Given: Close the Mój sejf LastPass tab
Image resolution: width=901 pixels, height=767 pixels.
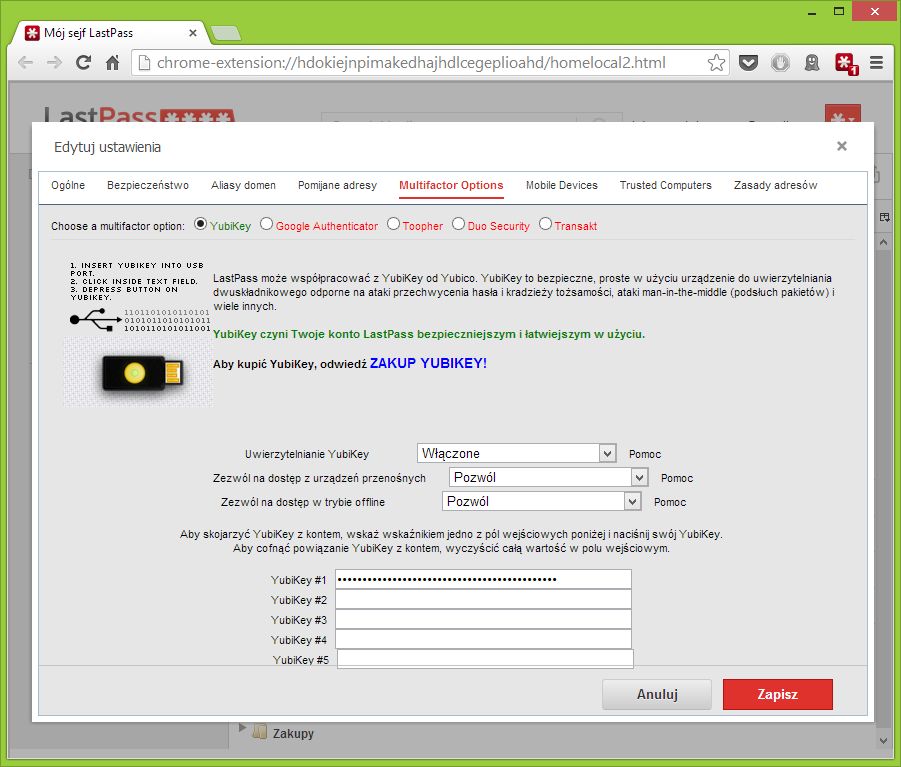Looking at the screenshot, I should coord(193,33).
